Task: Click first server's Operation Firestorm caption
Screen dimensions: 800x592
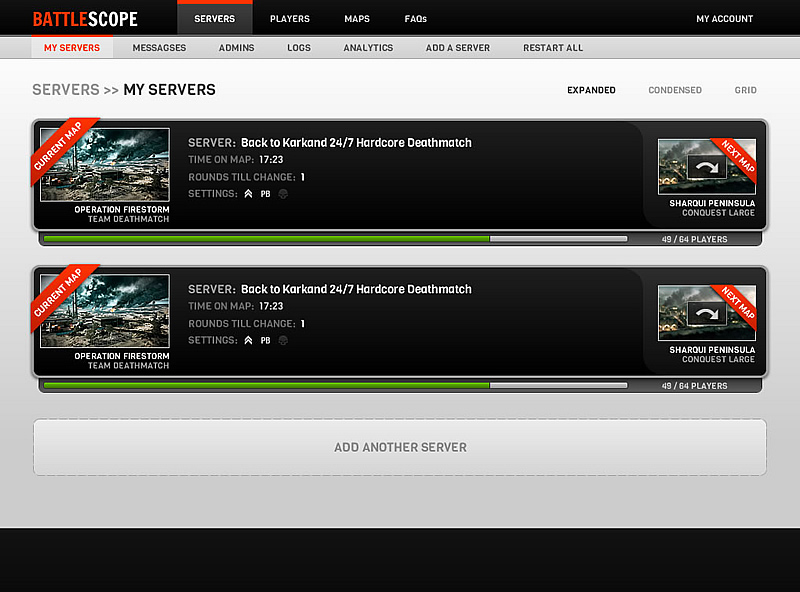Action: click(x=122, y=210)
